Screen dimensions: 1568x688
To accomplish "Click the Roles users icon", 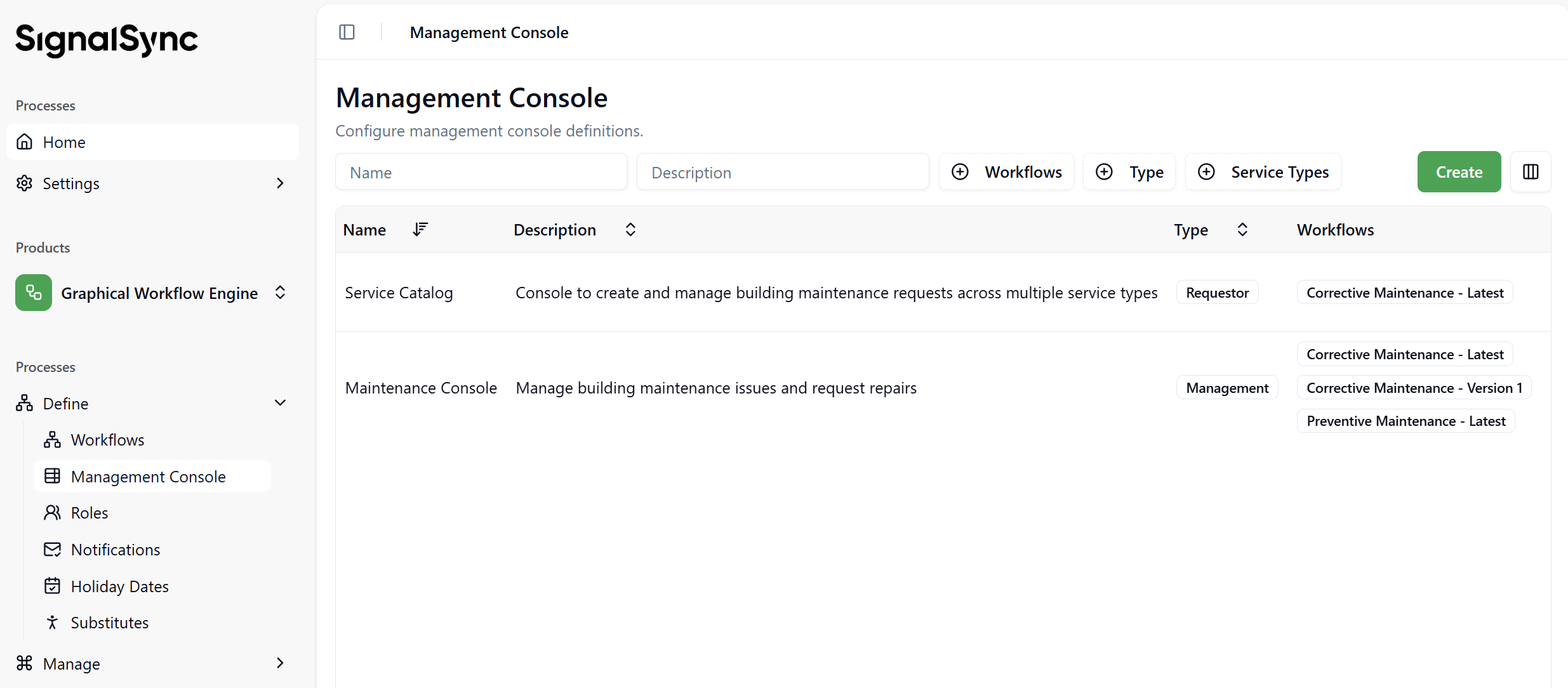I will [53, 512].
